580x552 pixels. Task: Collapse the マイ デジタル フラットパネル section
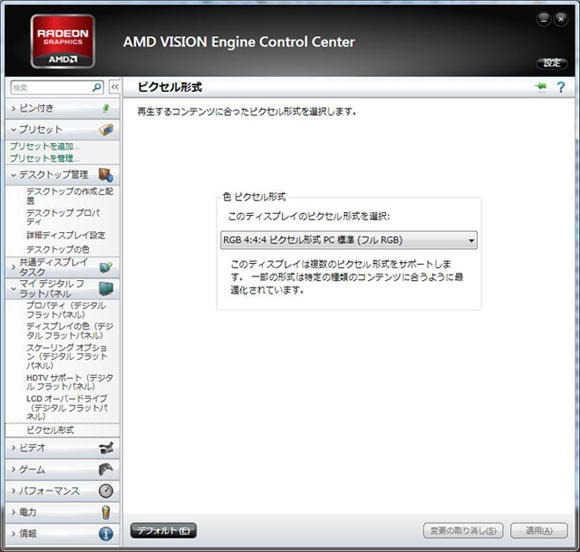14,289
